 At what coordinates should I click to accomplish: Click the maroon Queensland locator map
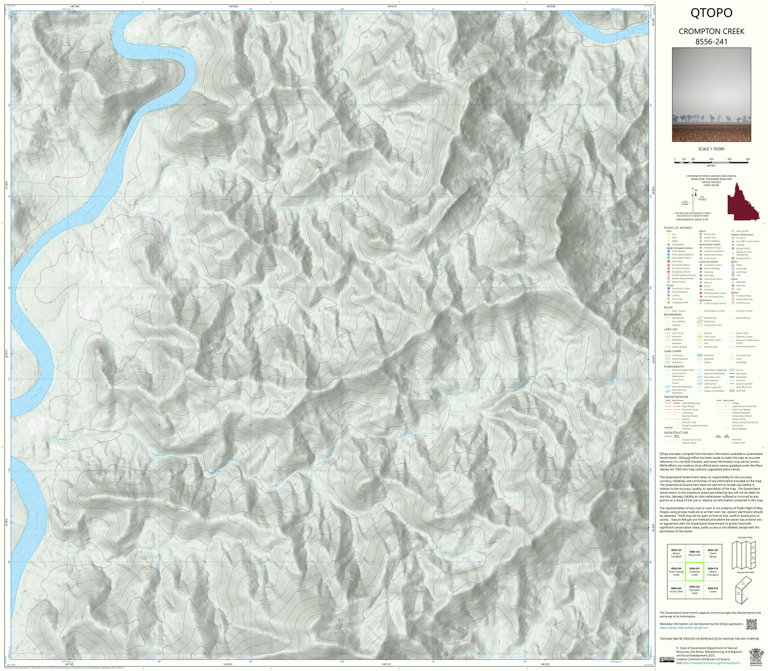743,202
